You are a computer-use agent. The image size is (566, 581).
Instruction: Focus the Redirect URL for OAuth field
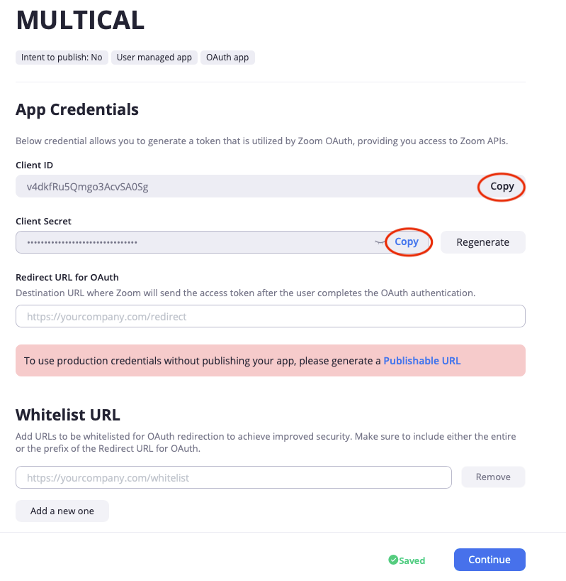point(270,316)
